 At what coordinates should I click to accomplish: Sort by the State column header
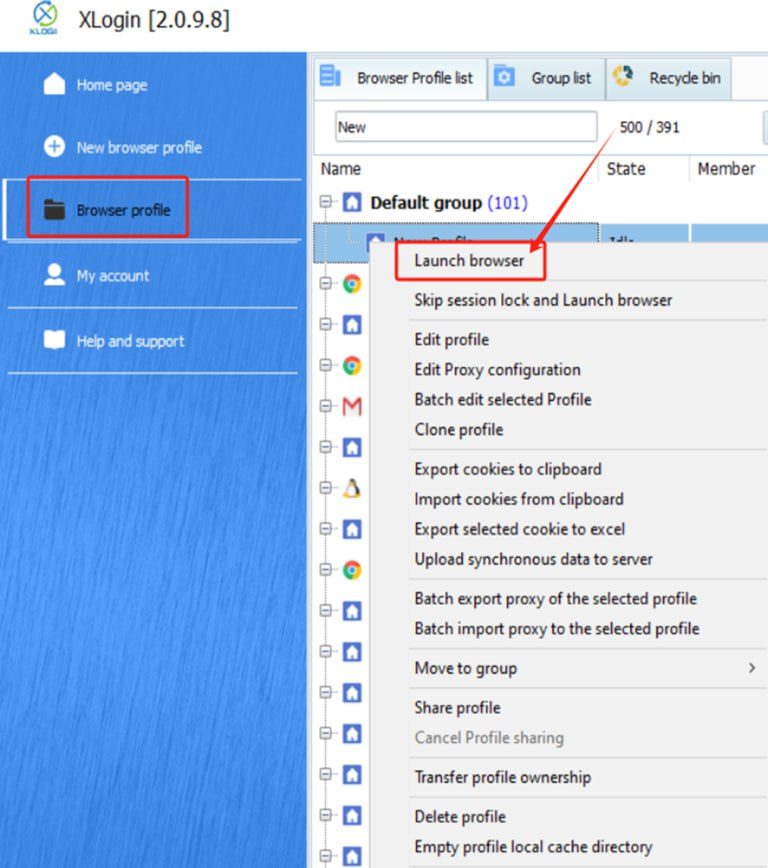pos(626,169)
